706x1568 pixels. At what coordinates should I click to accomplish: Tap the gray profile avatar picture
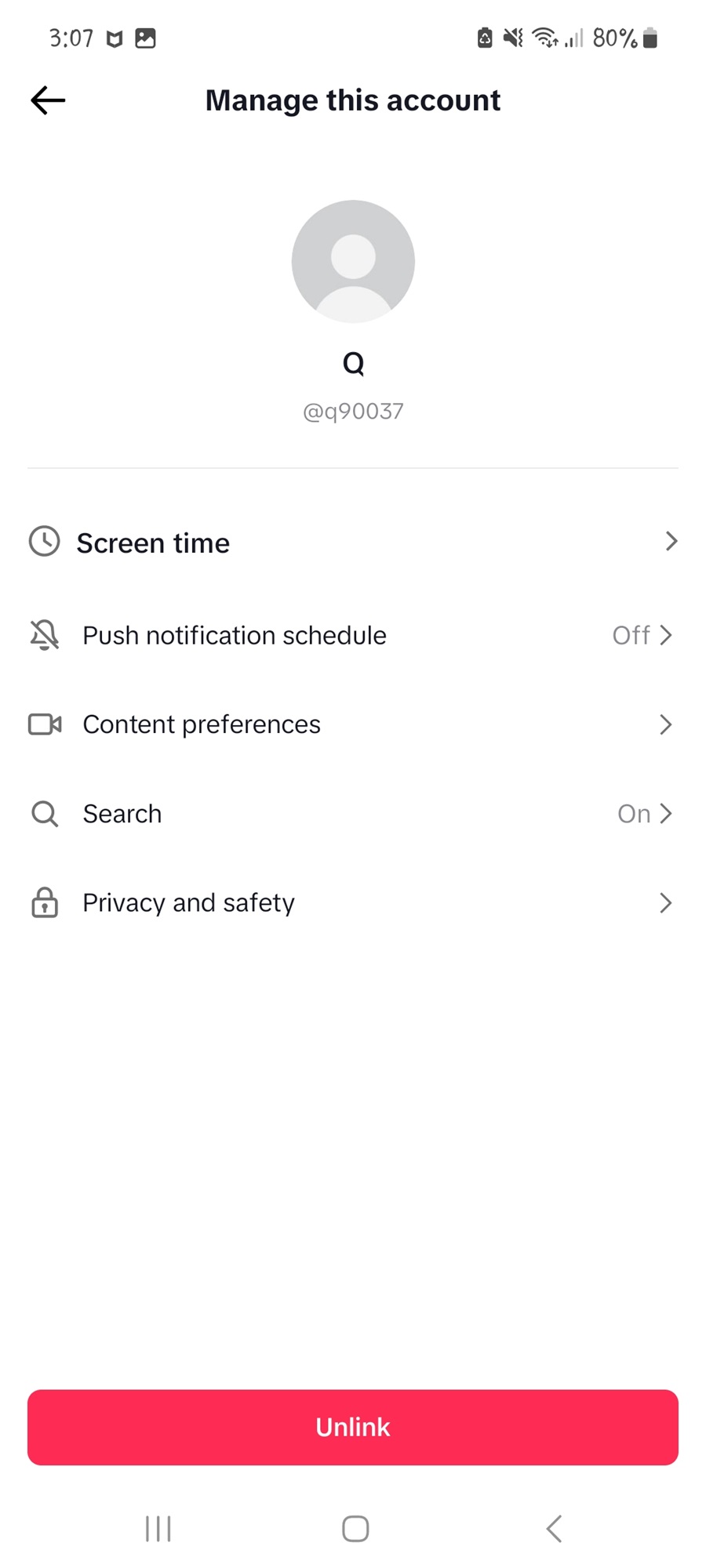(353, 261)
